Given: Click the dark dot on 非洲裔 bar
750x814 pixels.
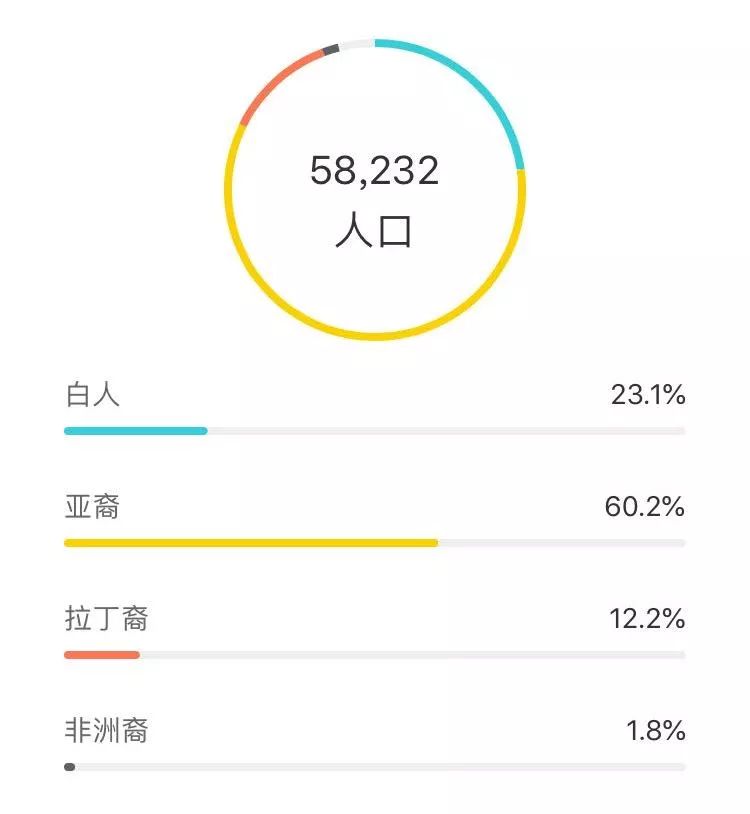Looking at the screenshot, I should (70, 767).
